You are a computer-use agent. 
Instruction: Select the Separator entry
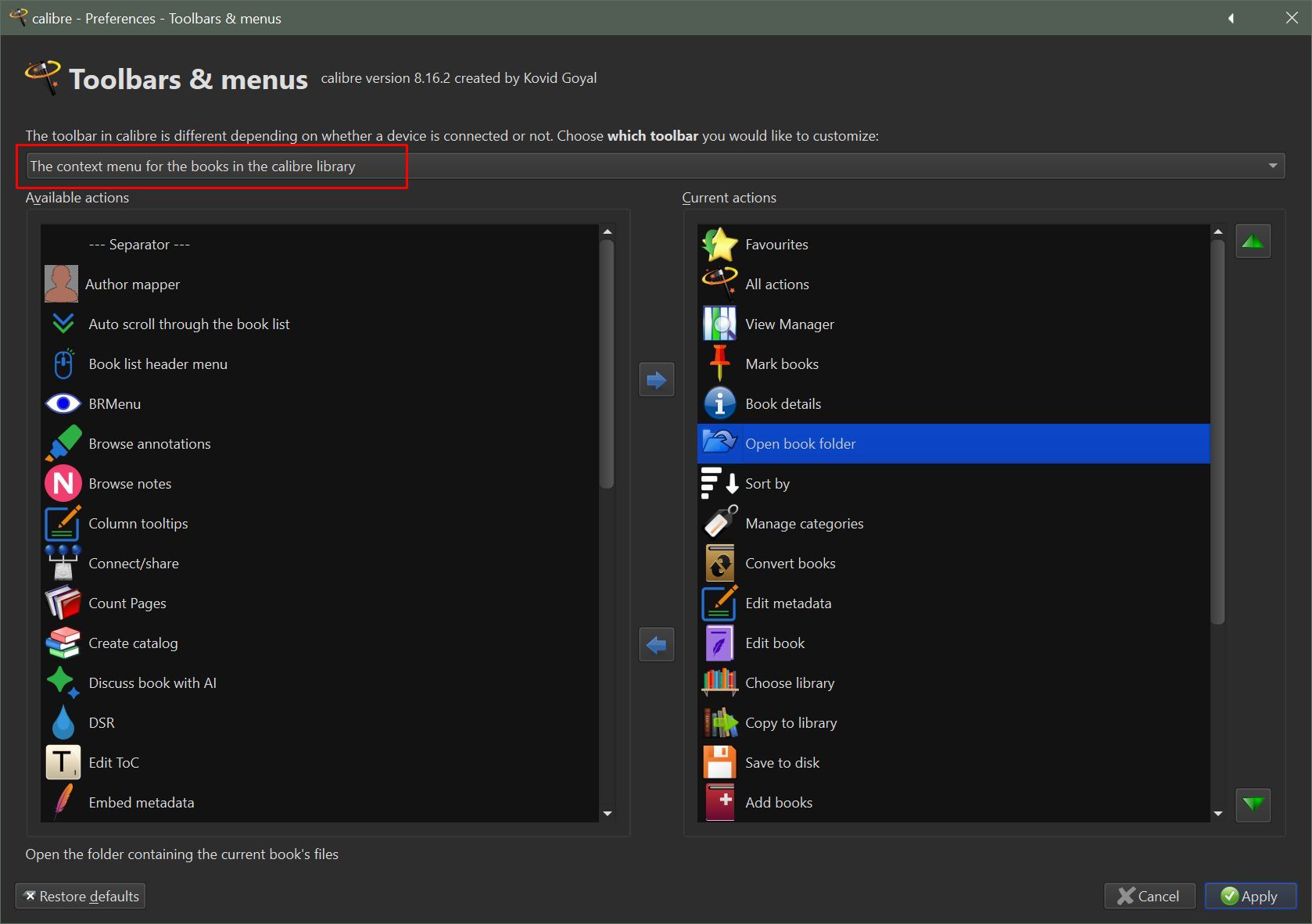click(x=320, y=244)
